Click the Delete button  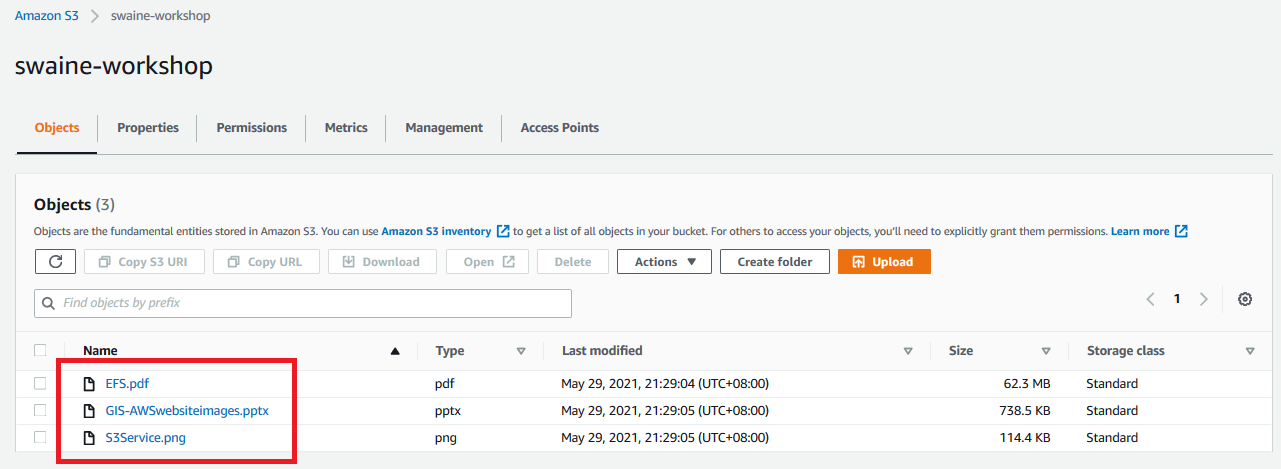coord(573,262)
